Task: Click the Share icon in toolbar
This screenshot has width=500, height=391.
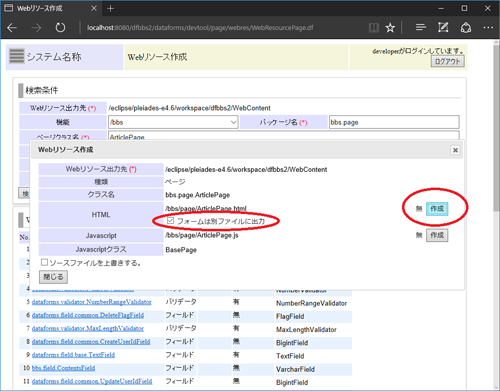Action: 466,28
